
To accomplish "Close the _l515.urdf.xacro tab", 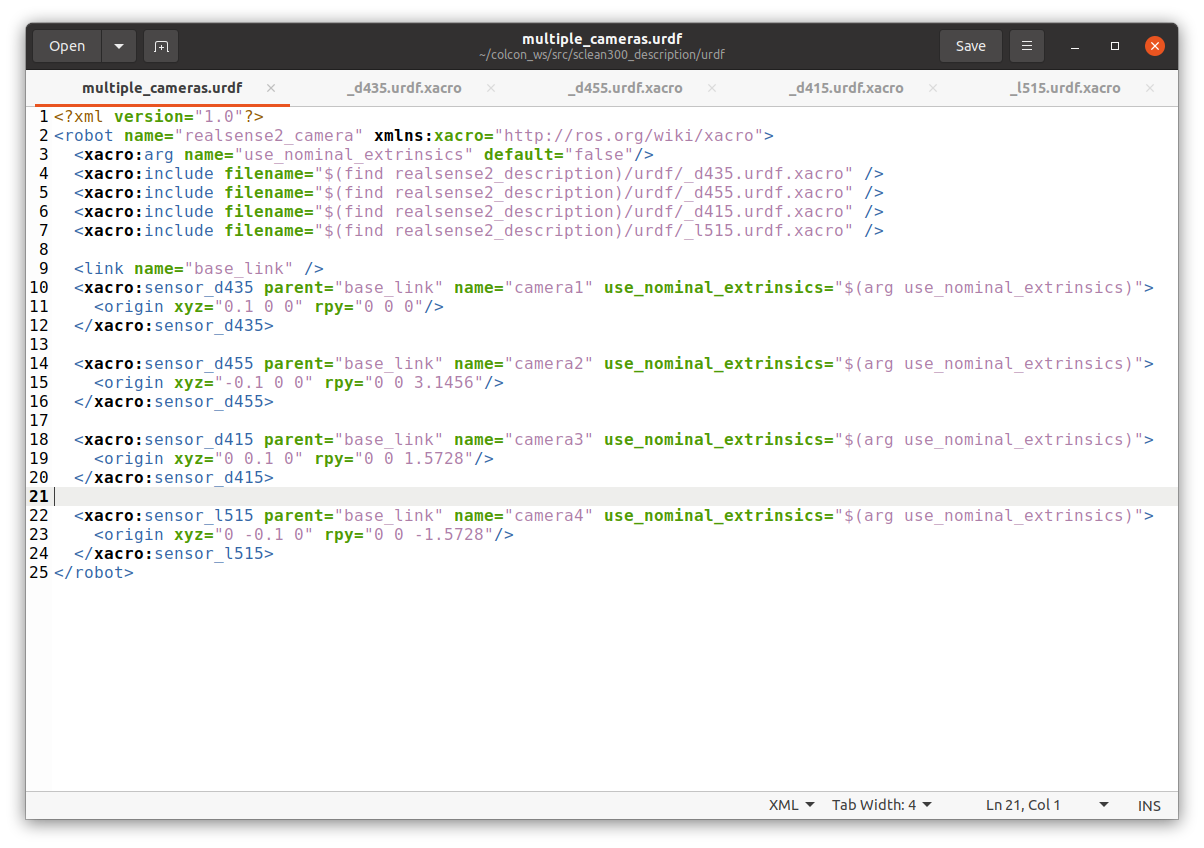I will (1150, 88).
